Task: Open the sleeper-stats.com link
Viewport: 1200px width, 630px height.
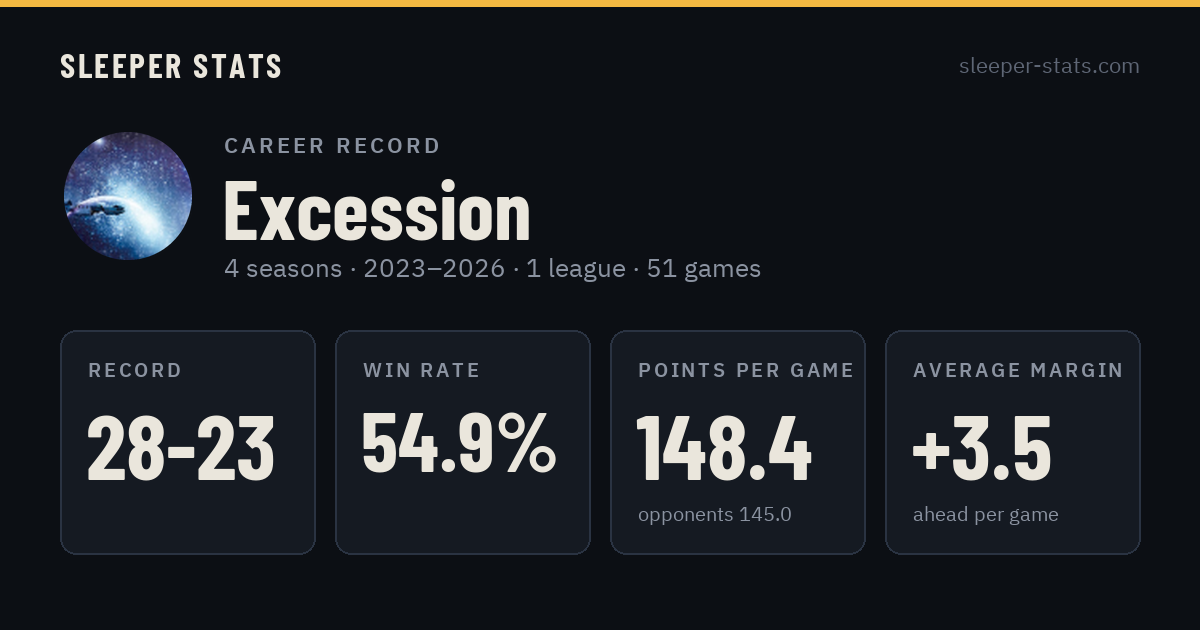Action: 1049,66
